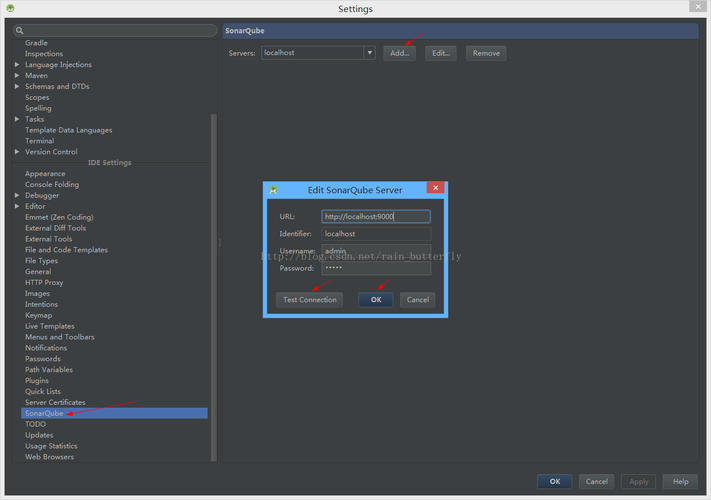711x500 pixels.
Task: Expand the Tasks settings node
Action: [17, 119]
